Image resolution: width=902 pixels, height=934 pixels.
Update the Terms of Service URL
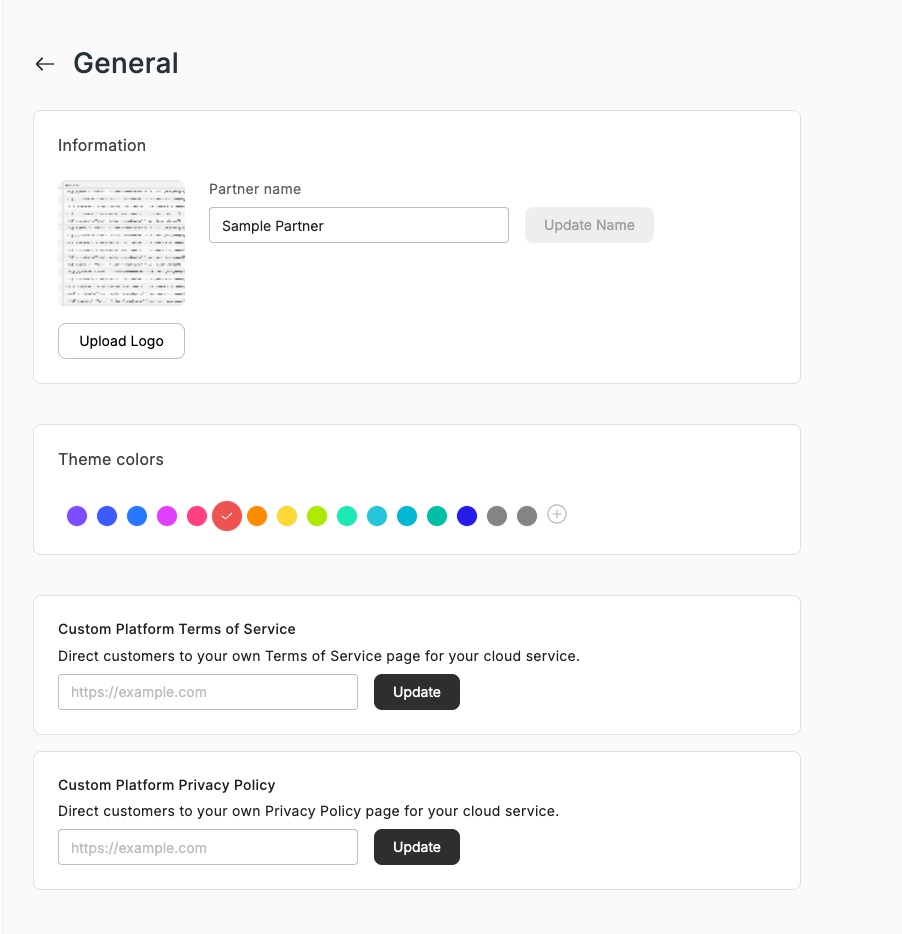pyautogui.click(x=417, y=692)
